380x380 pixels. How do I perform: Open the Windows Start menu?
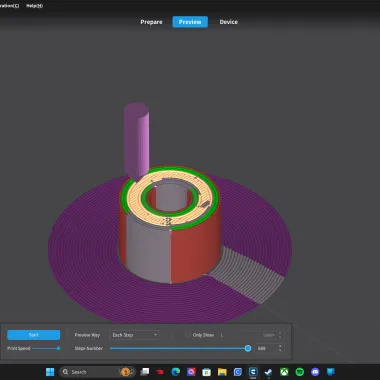click(x=50, y=372)
